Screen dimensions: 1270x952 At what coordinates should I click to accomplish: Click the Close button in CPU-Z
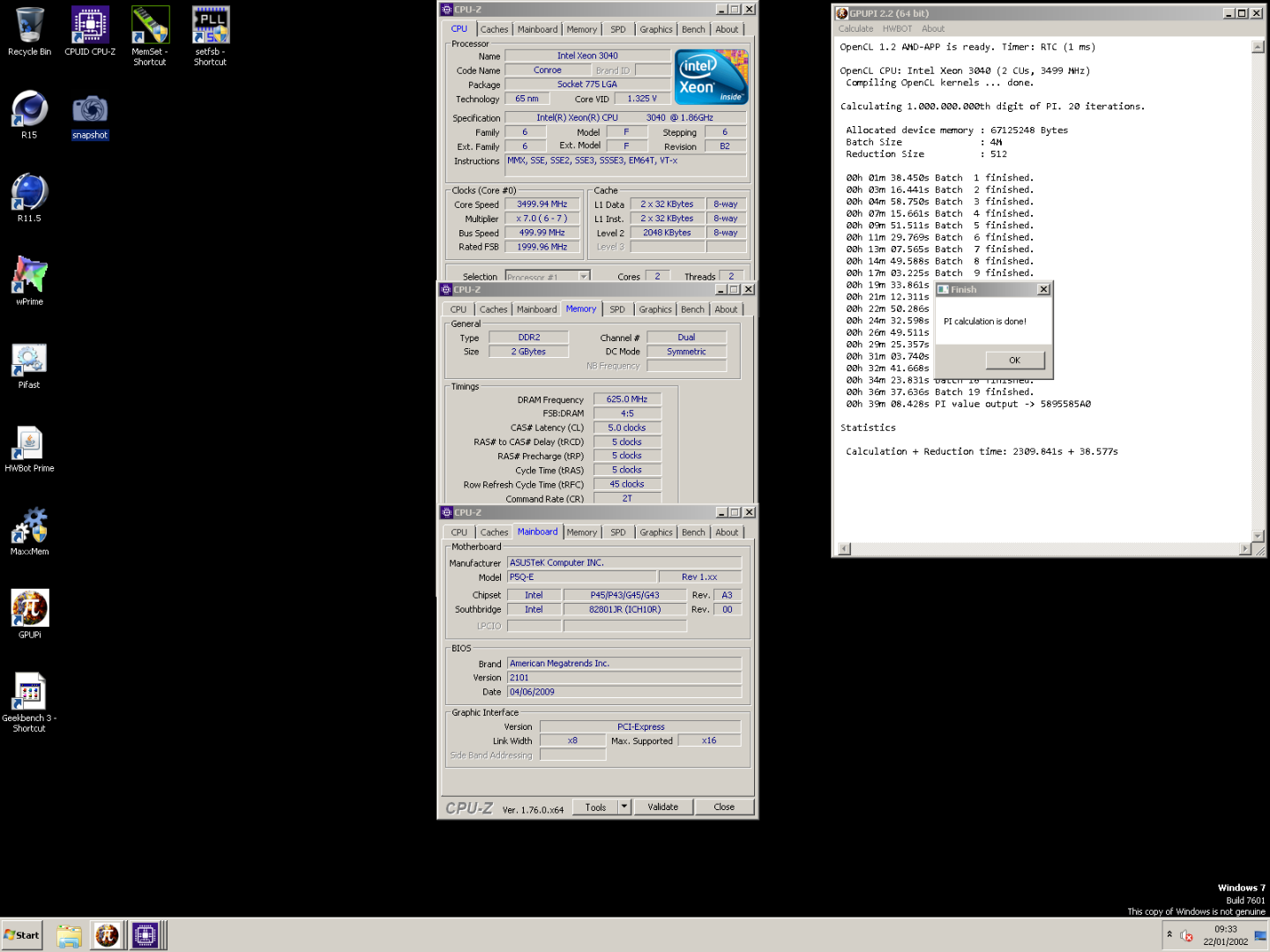[724, 807]
